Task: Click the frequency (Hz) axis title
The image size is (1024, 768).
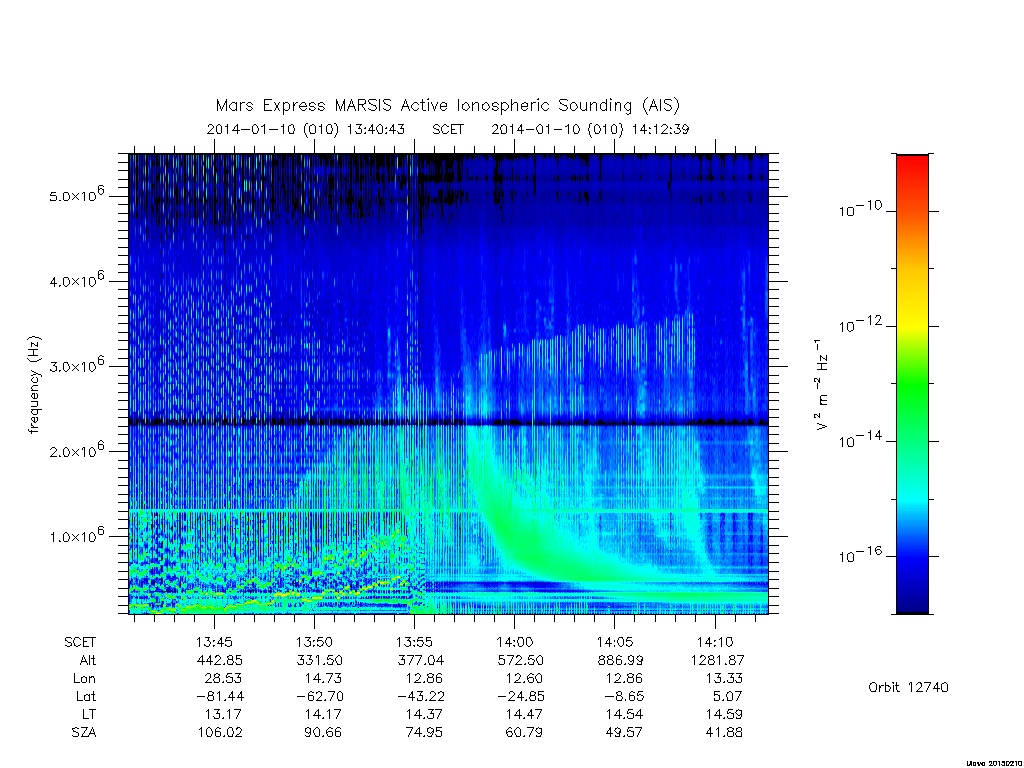Action: click(x=35, y=385)
